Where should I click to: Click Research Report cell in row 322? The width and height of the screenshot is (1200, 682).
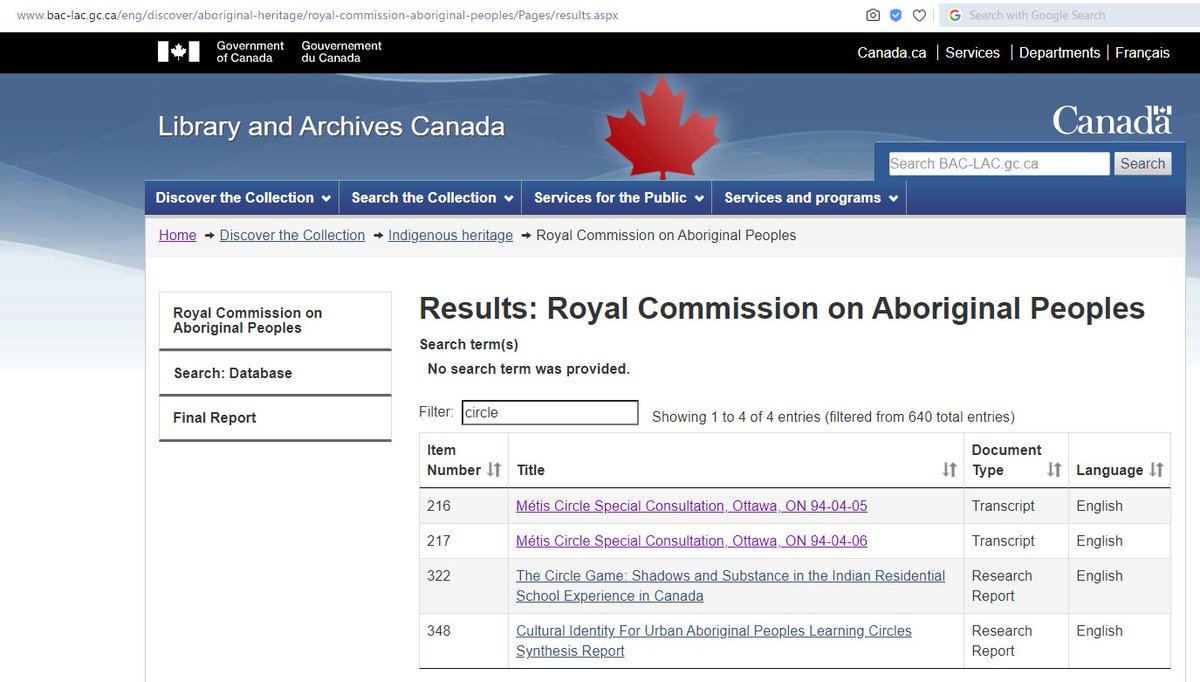(1016, 586)
